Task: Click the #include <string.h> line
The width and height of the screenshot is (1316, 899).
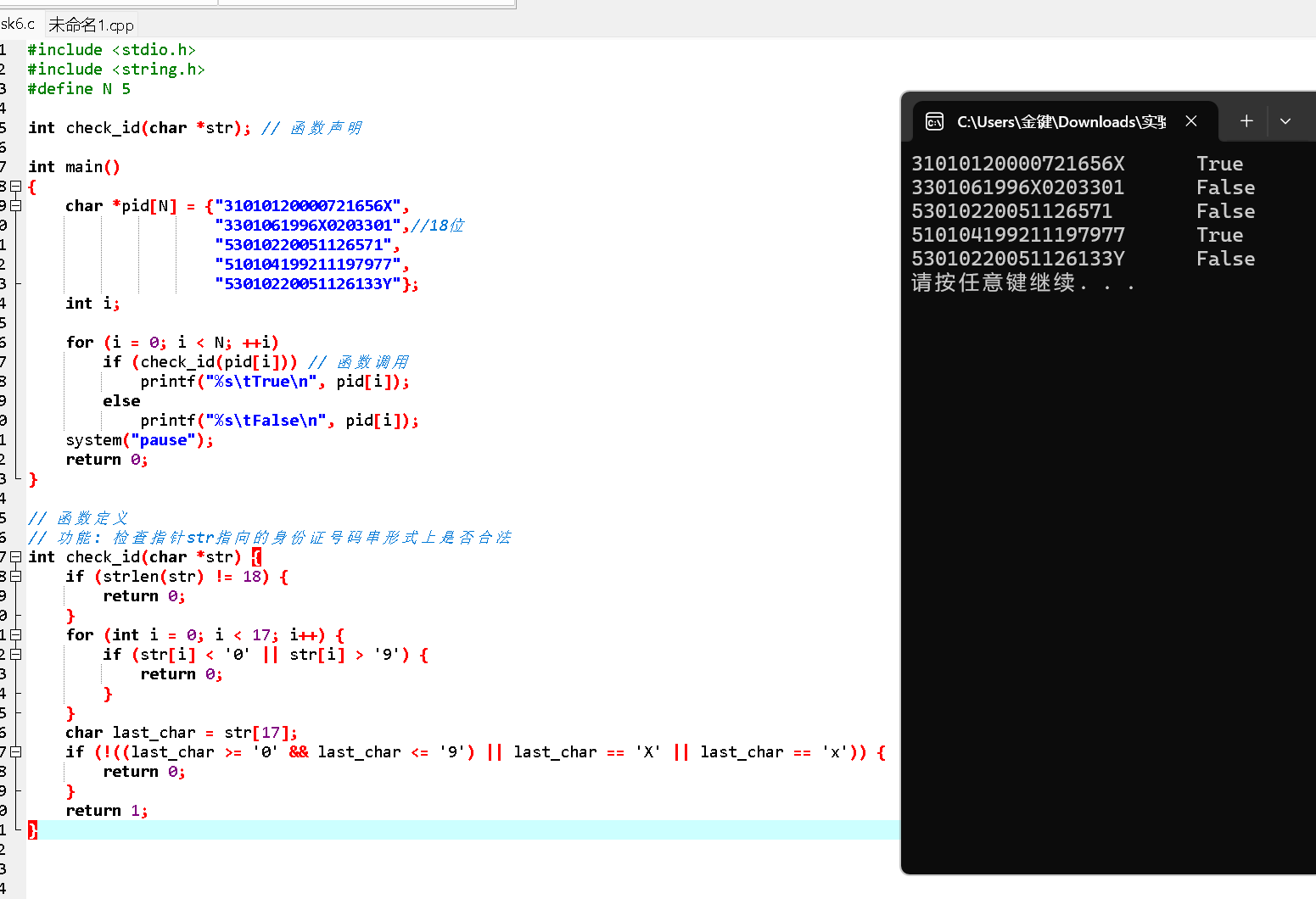Action: pyautogui.click(x=116, y=70)
